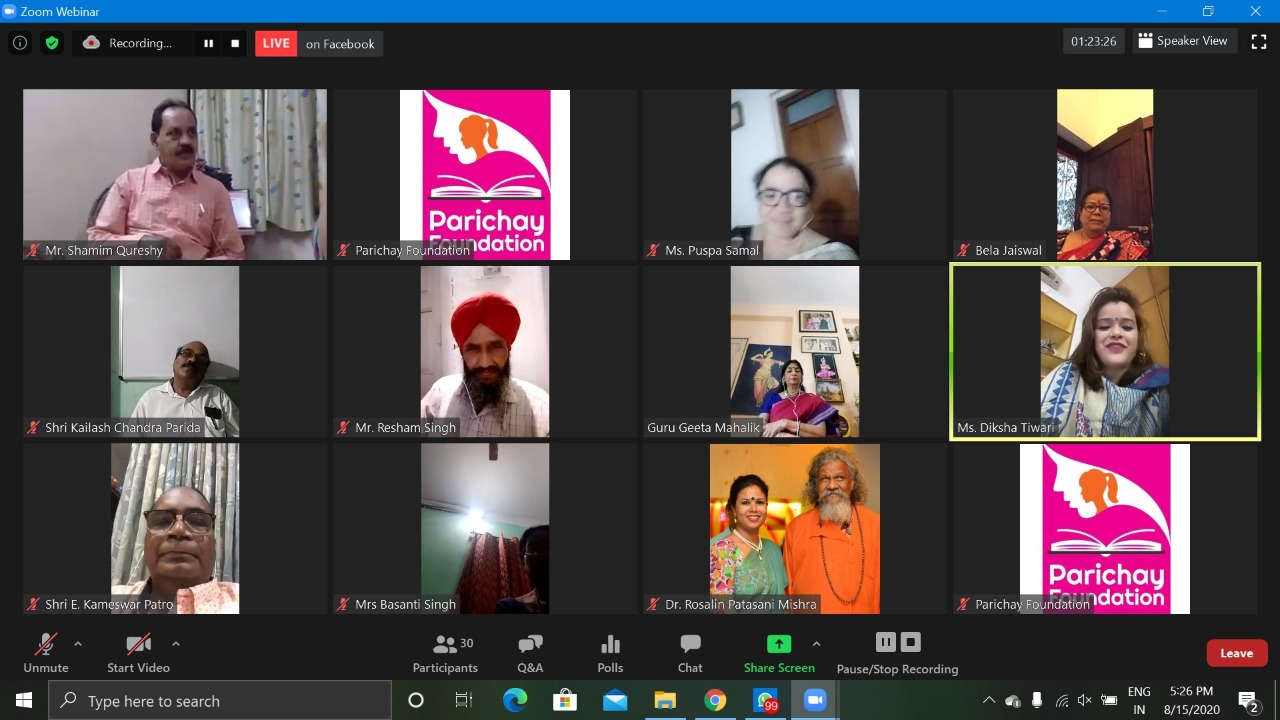
Task: Leave the webinar
Action: coord(1237,653)
